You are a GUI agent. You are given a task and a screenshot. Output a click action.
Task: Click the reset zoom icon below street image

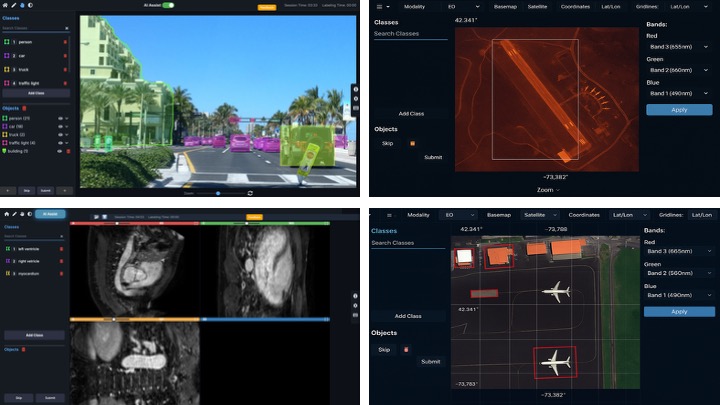pos(250,193)
